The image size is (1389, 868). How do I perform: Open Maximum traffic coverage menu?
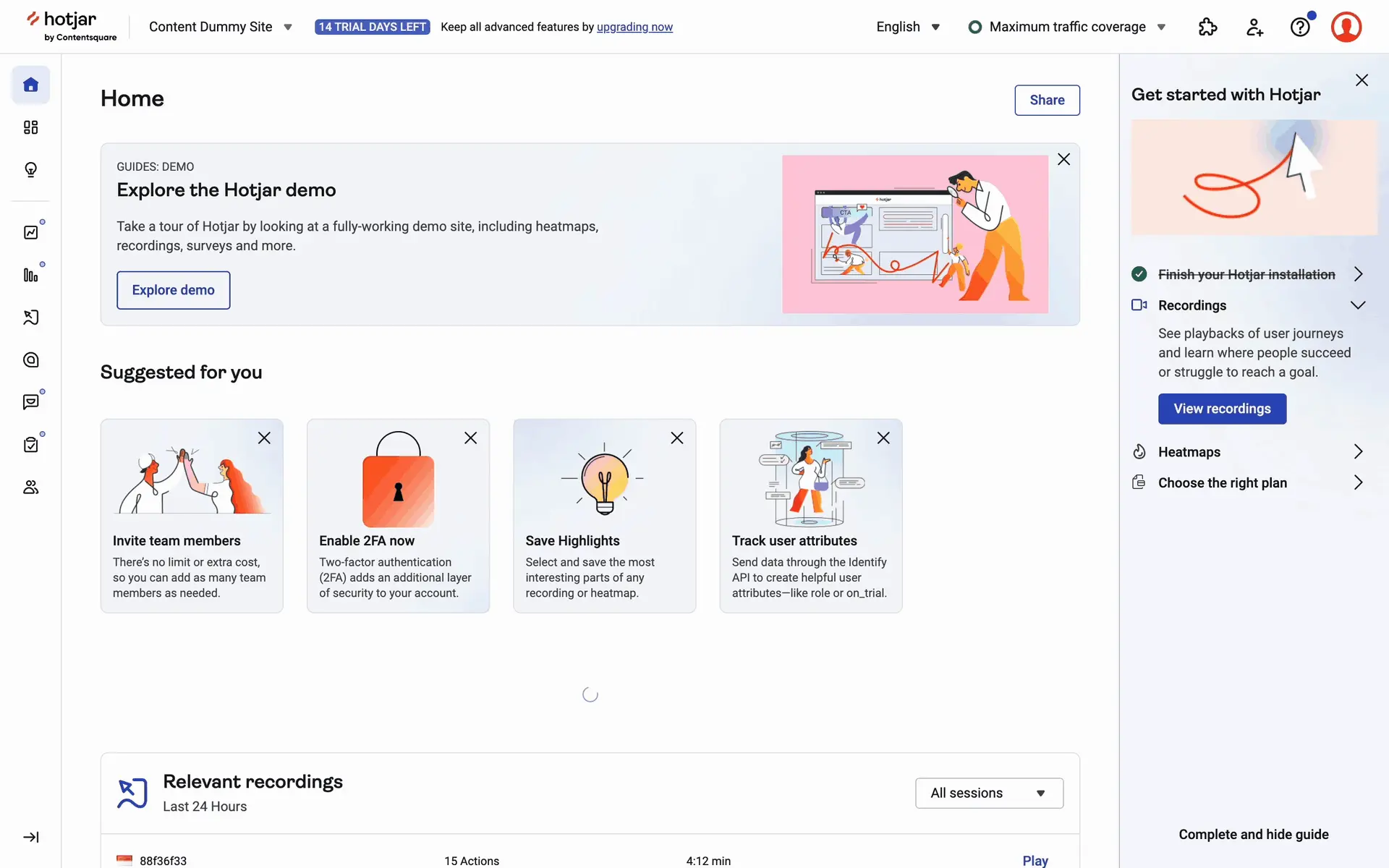click(1067, 27)
